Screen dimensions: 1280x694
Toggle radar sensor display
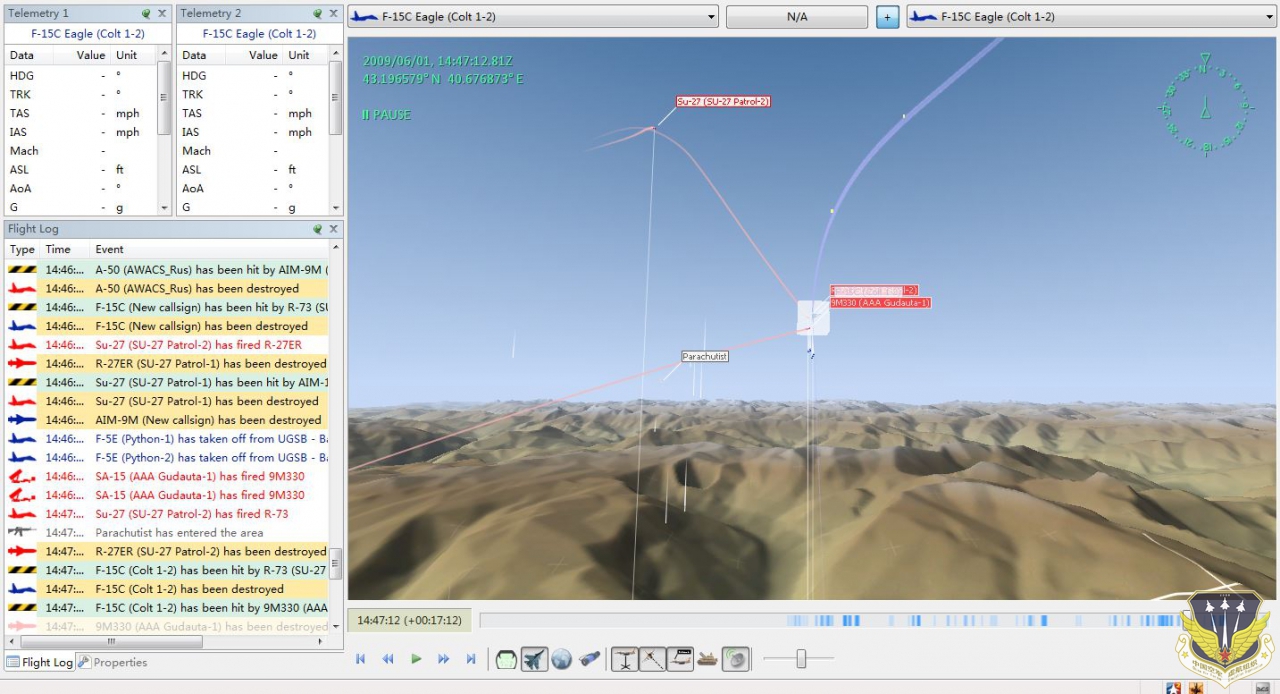[735, 659]
